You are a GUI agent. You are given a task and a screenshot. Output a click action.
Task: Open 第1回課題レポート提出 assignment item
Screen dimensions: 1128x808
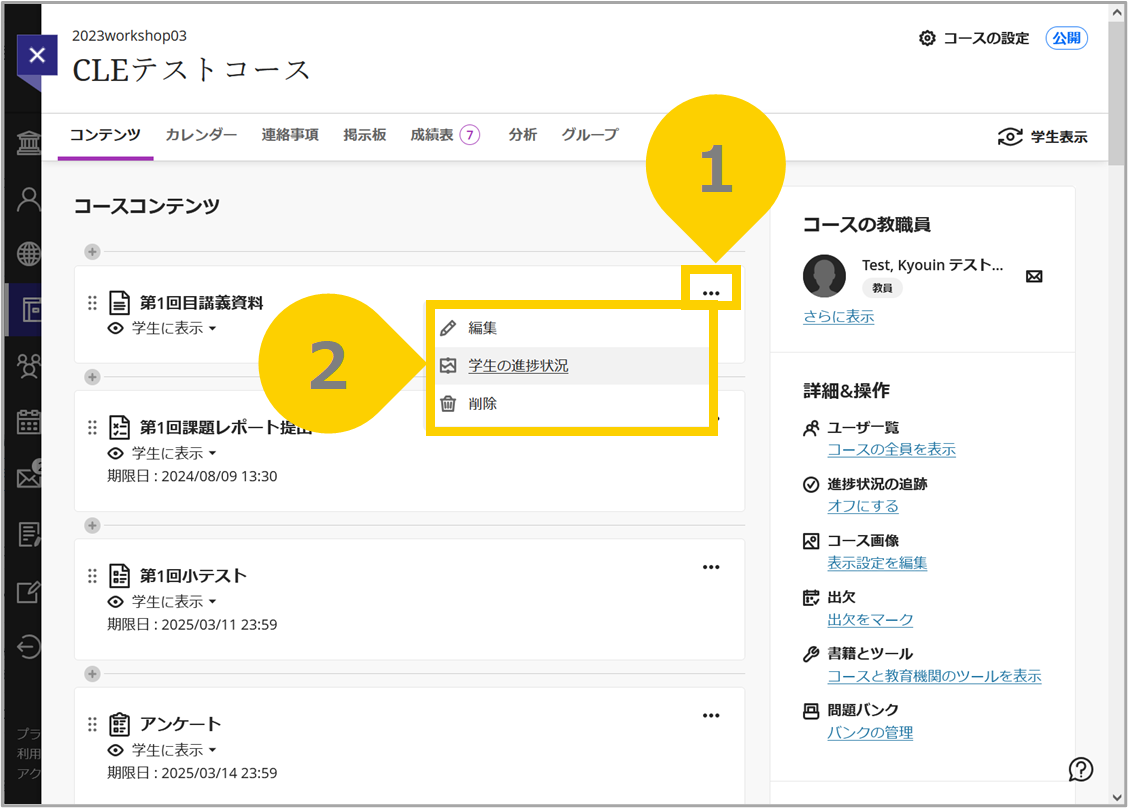[x=226, y=427]
